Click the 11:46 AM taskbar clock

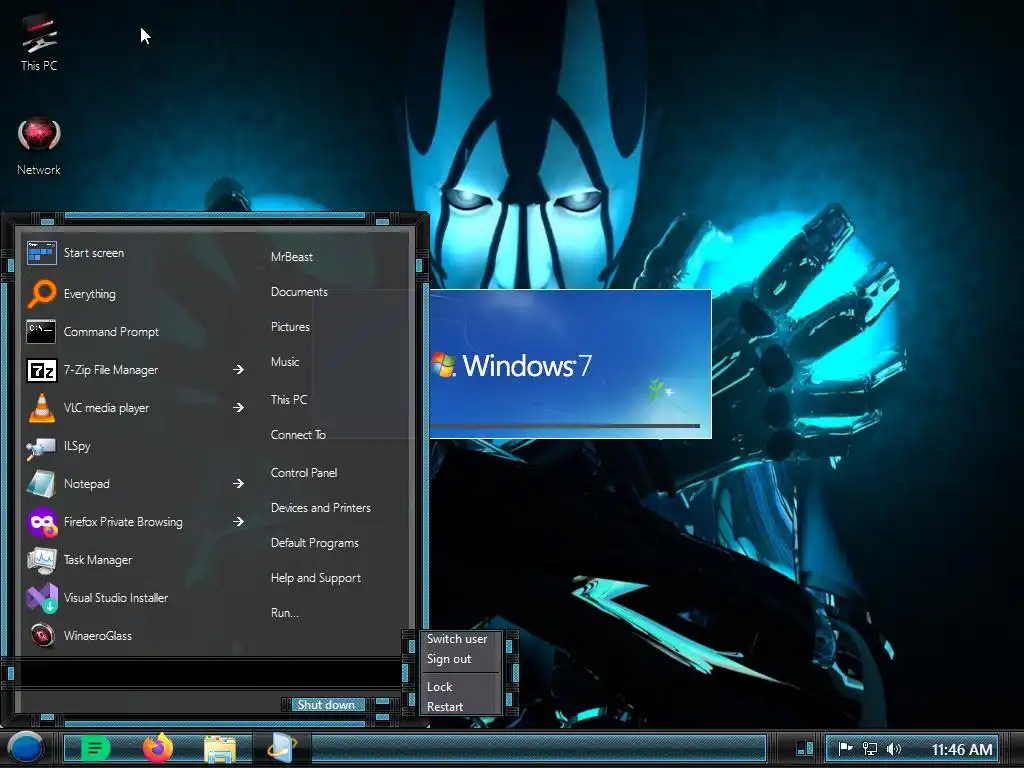[x=961, y=749]
